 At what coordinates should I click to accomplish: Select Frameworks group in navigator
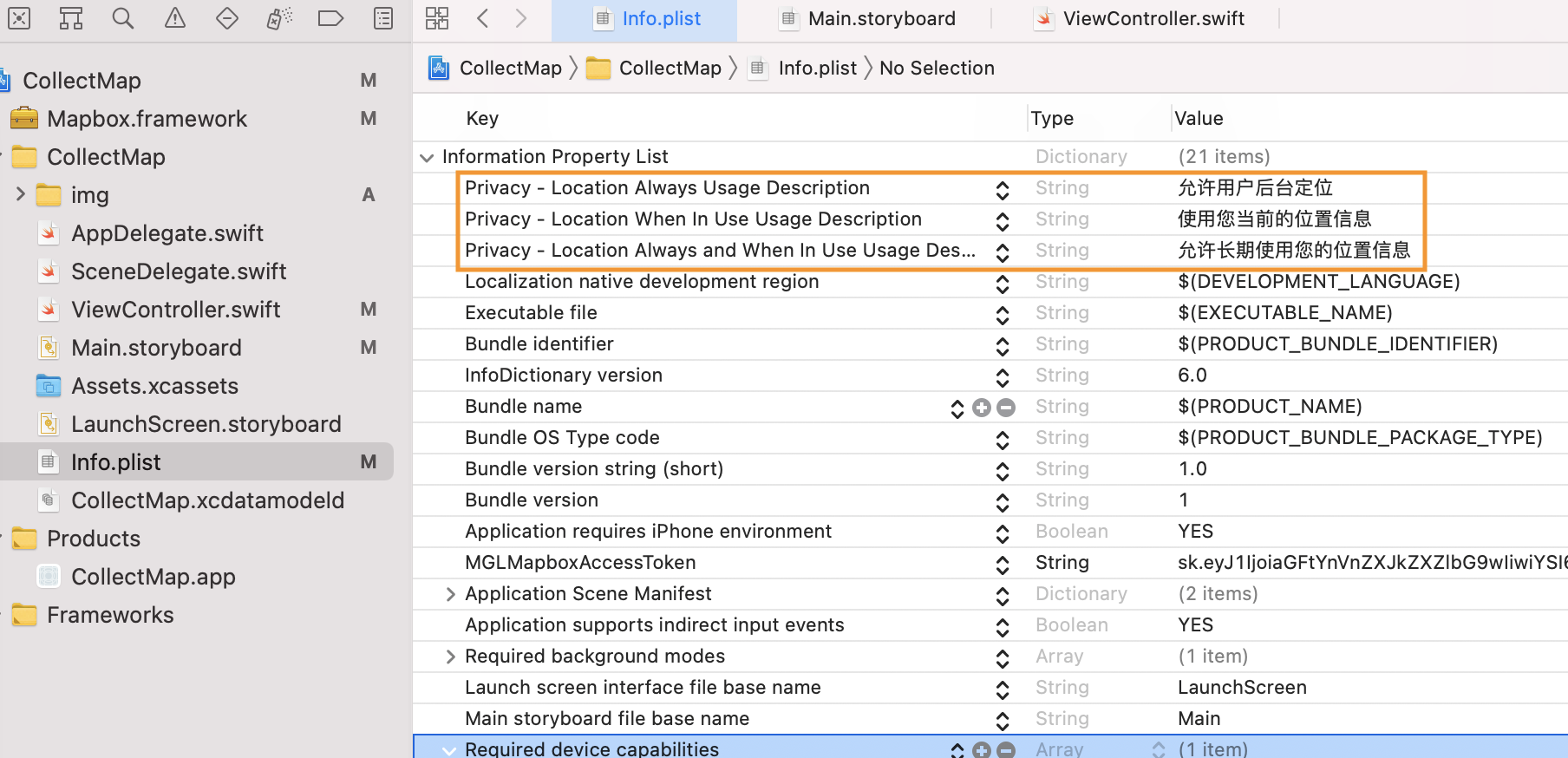(x=110, y=615)
